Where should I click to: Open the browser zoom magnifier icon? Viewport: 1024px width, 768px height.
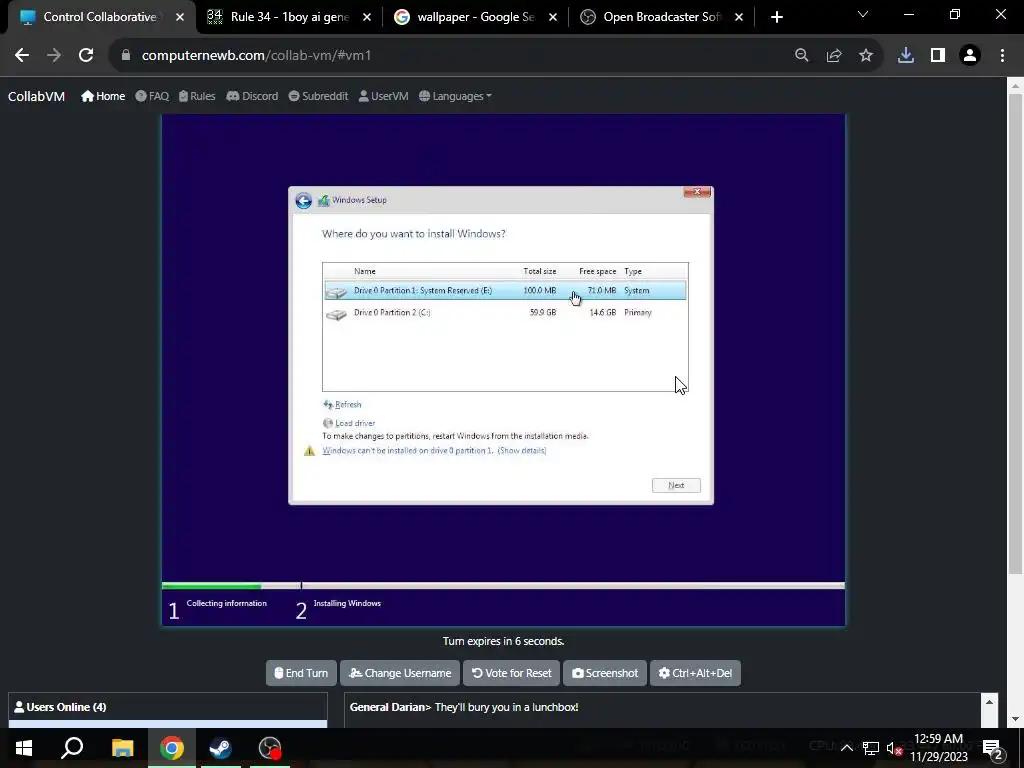[801, 56]
